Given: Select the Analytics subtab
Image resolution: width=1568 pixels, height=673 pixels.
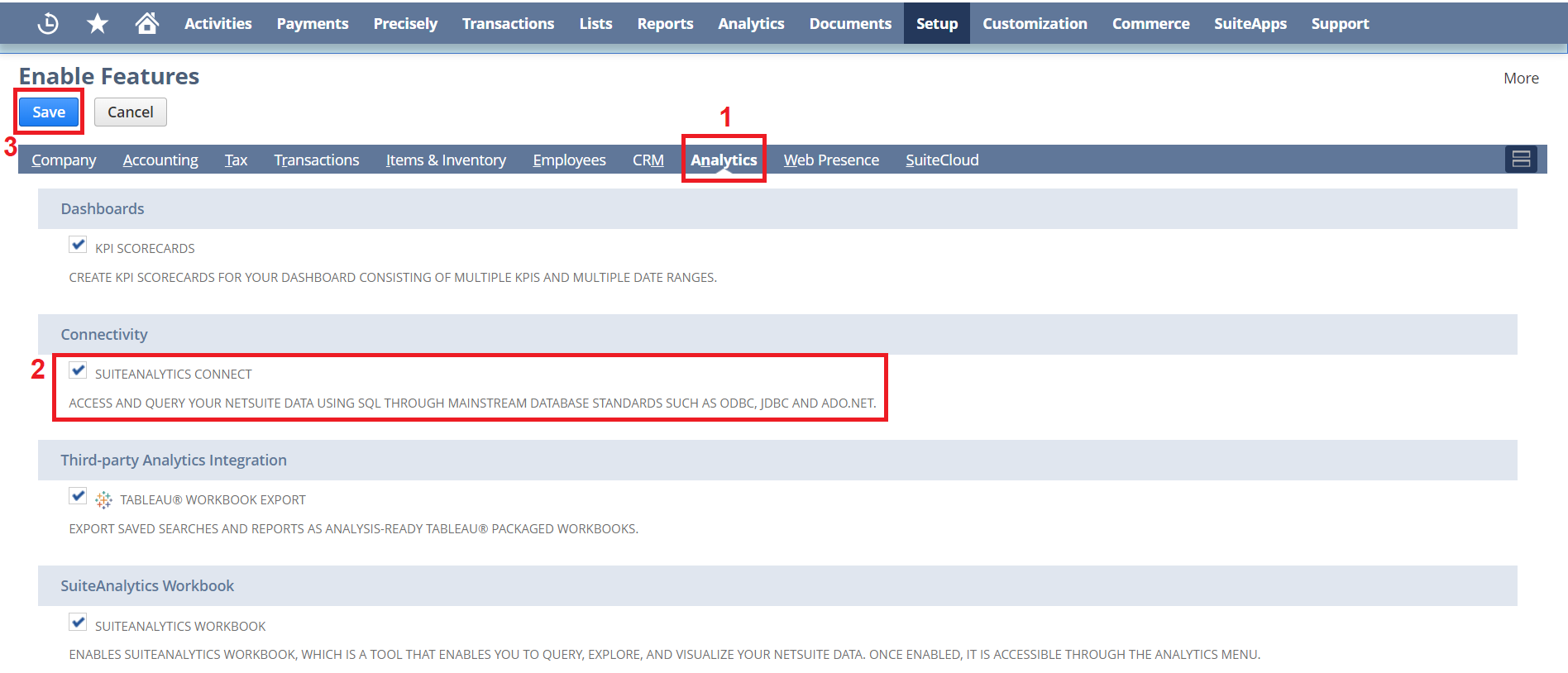Looking at the screenshot, I should 724,160.
